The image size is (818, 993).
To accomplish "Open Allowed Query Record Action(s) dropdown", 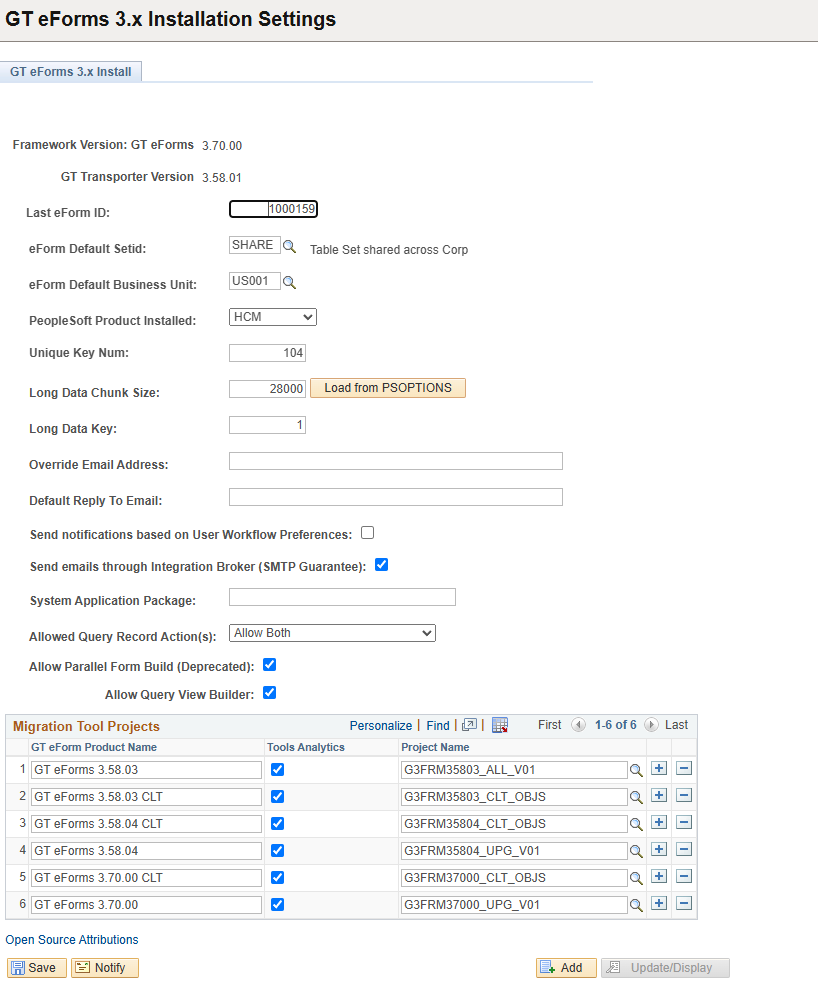I will click(x=332, y=633).
